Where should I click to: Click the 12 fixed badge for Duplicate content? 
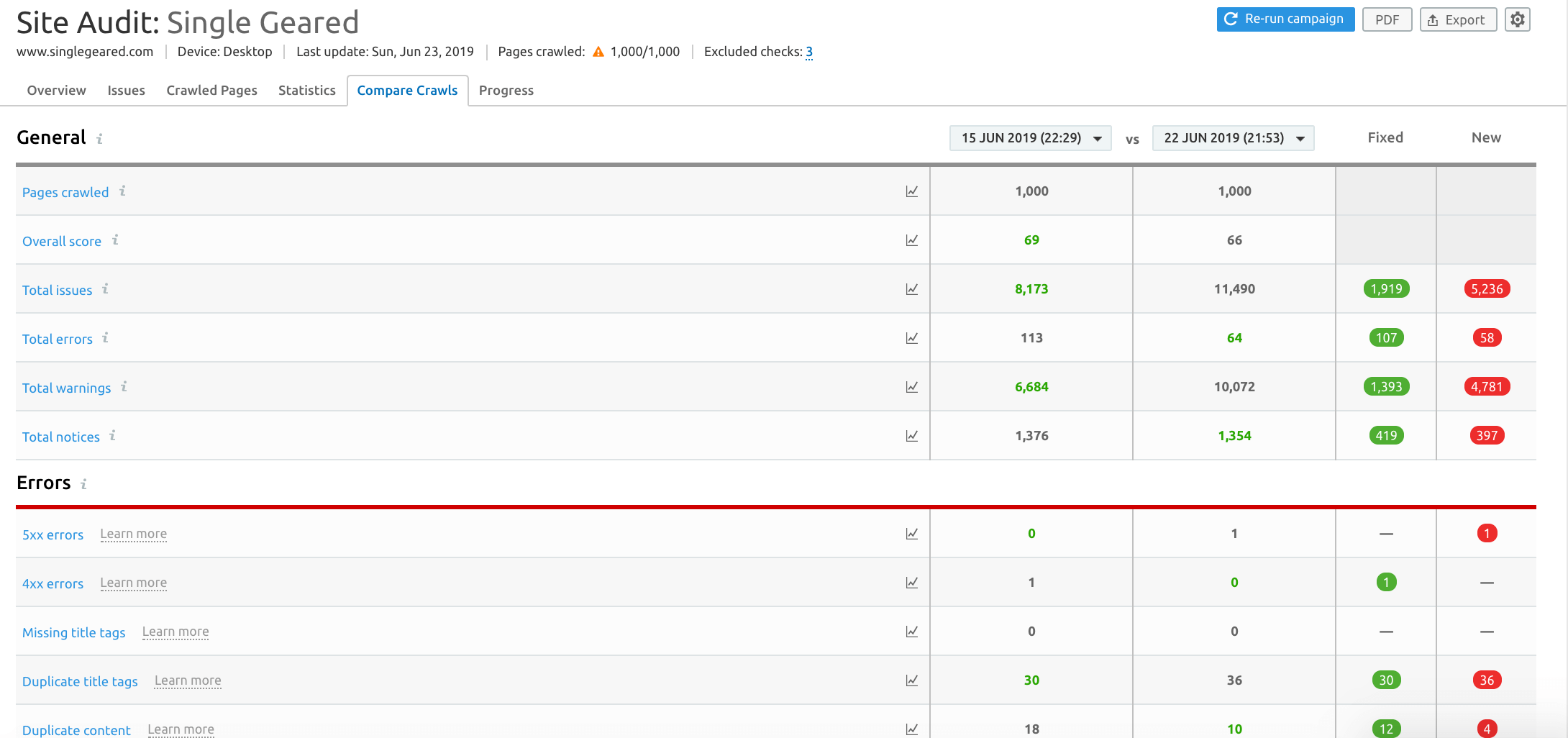[x=1386, y=729]
